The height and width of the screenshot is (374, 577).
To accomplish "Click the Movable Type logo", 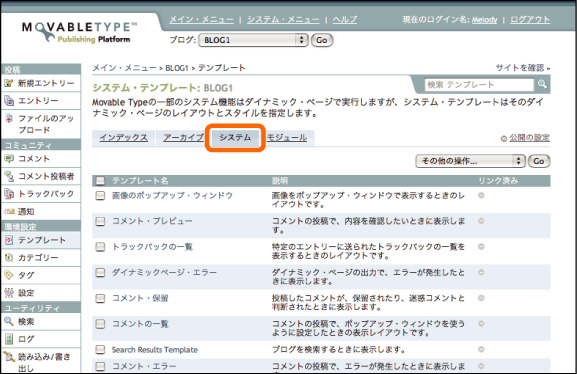I will (79, 32).
